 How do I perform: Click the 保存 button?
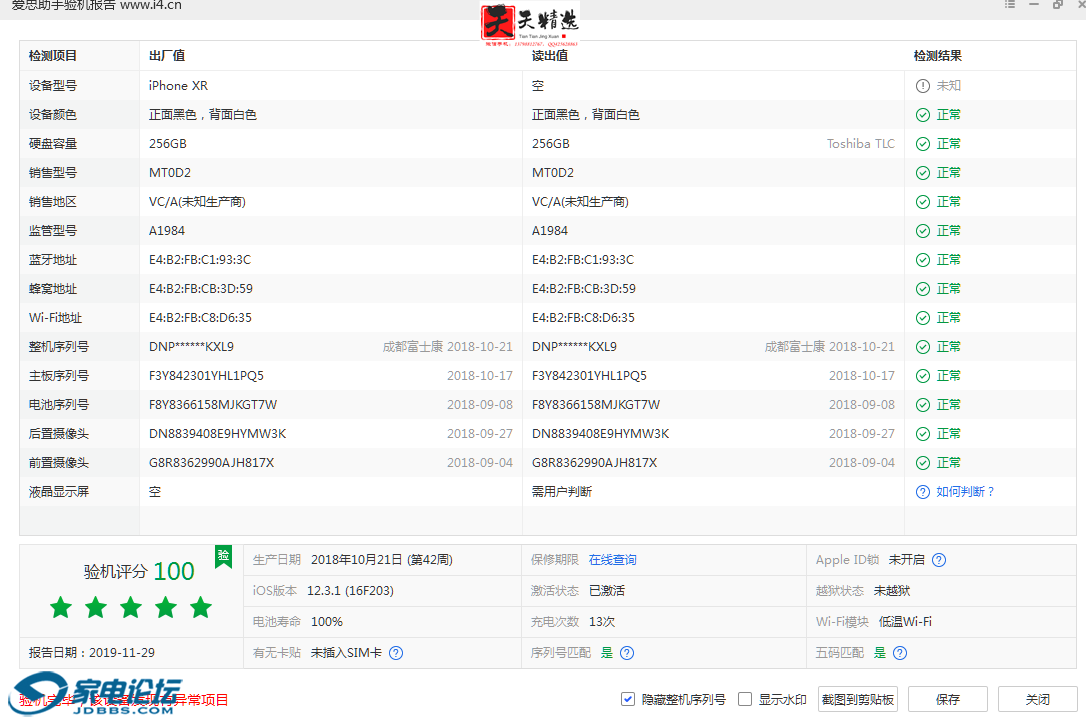click(x=947, y=699)
